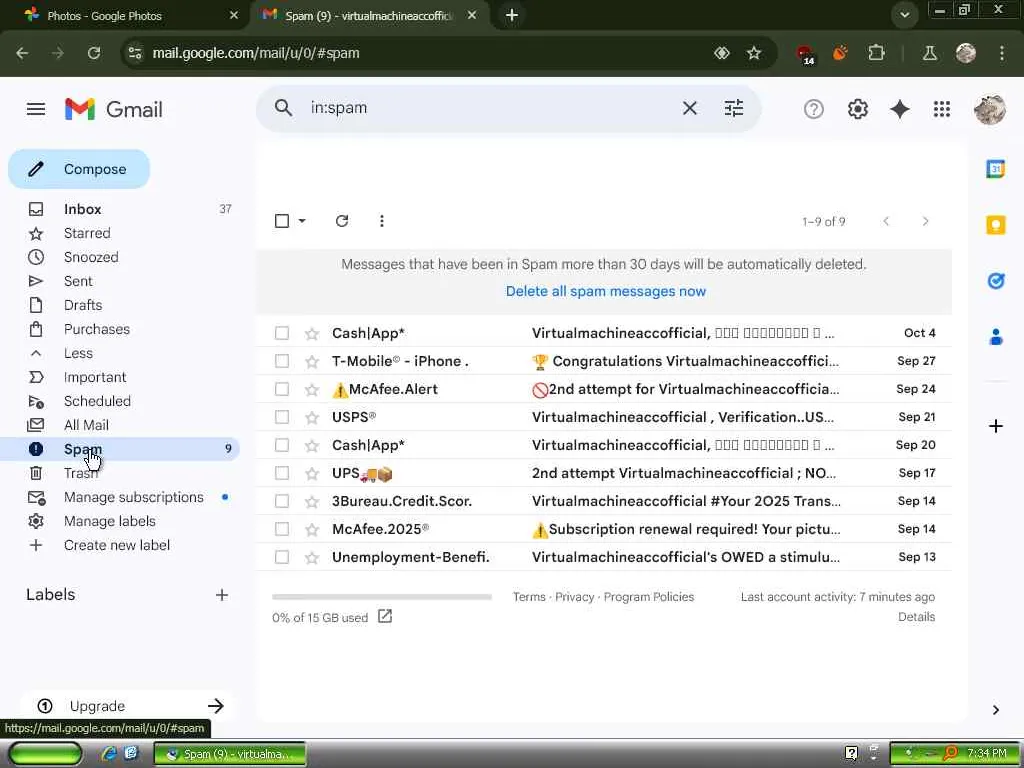Click the search magnifier icon
The width and height of the screenshot is (1024, 768).
pos(283,108)
